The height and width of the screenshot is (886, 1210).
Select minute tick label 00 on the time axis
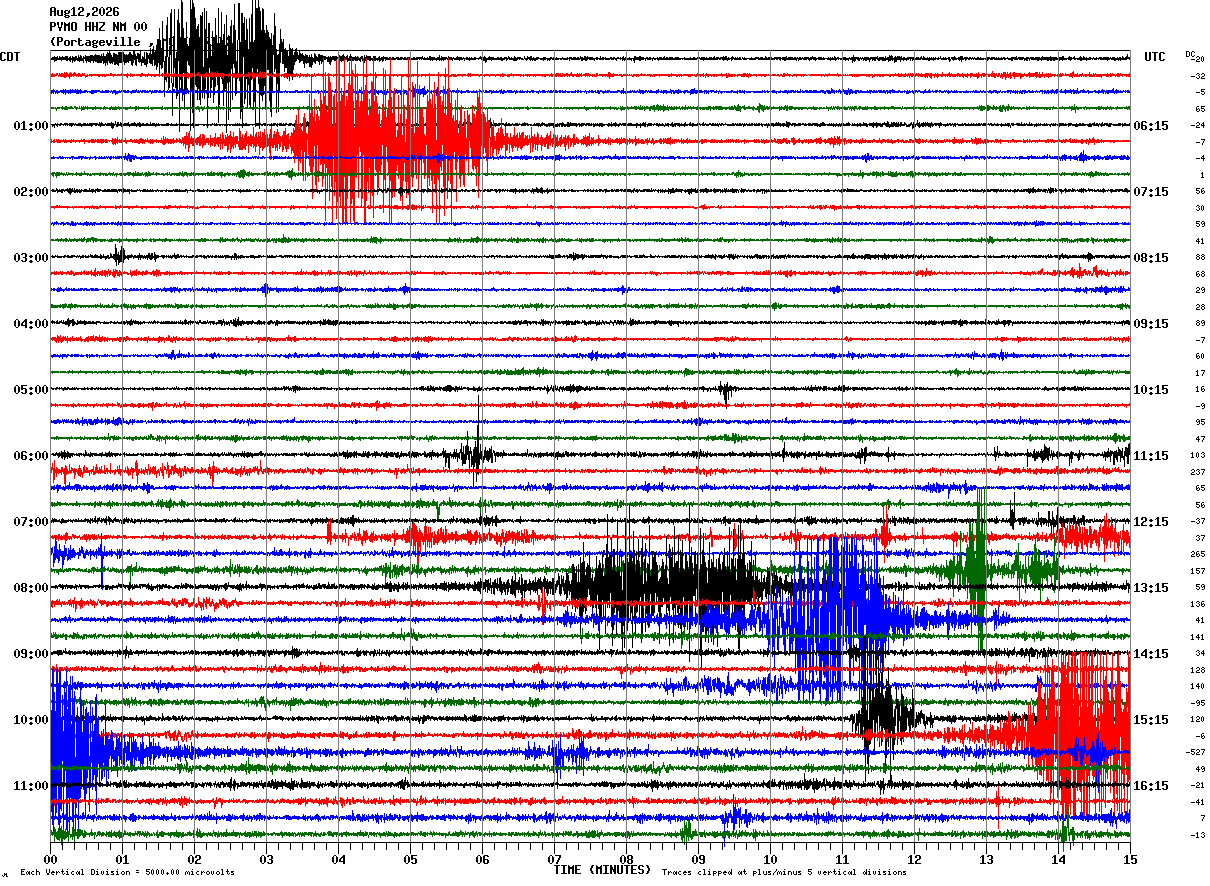point(50,859)
